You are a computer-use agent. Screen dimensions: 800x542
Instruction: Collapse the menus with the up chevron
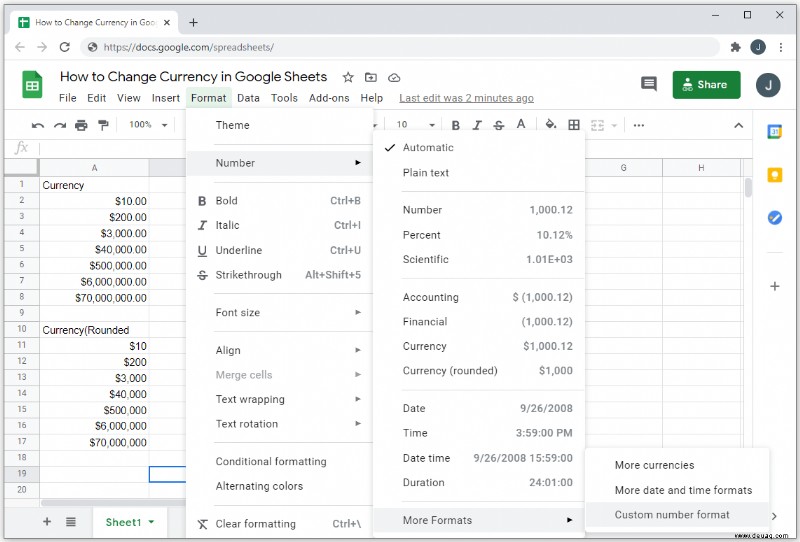[738, 125]
